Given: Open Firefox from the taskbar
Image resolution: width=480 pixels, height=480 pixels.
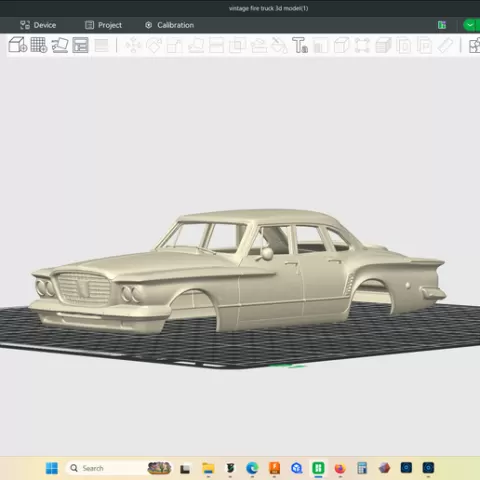Looking at the screenshot, I should [340, 468].
